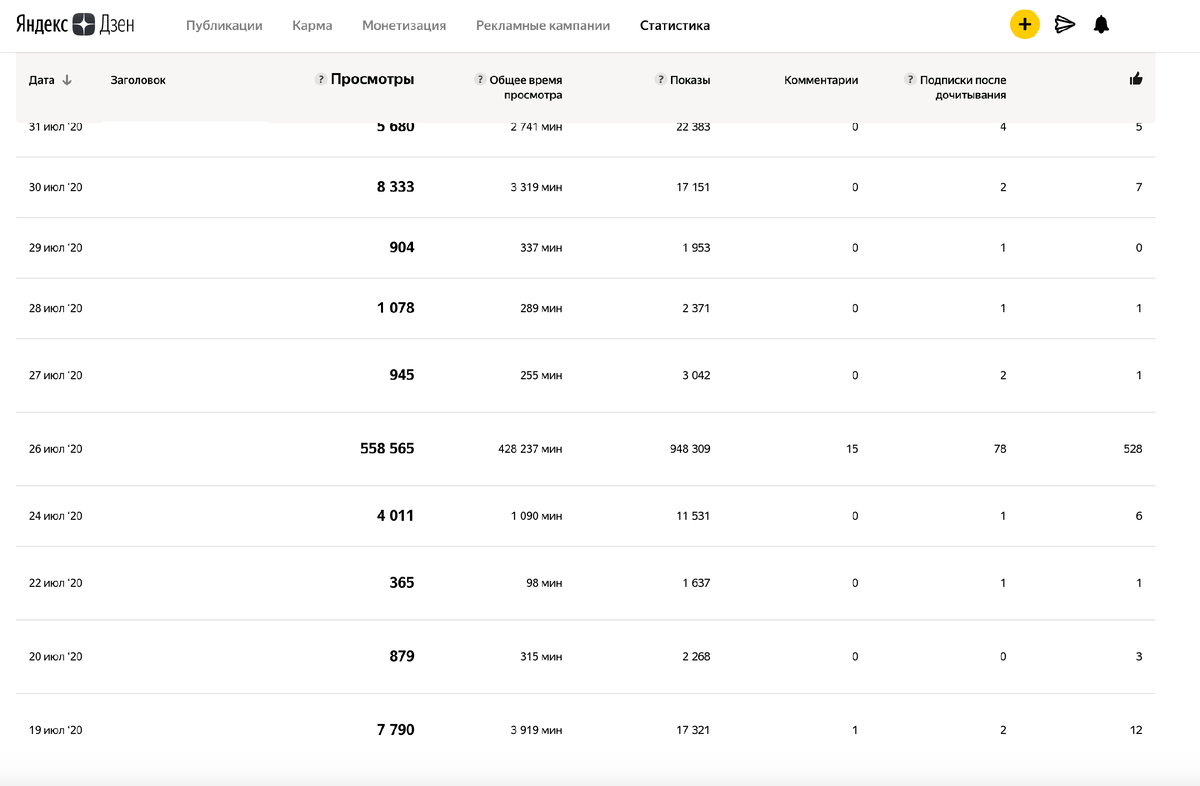Open the help tooltip next to Показы
Screen dimensions: 1200x786
tap(659, 78)
